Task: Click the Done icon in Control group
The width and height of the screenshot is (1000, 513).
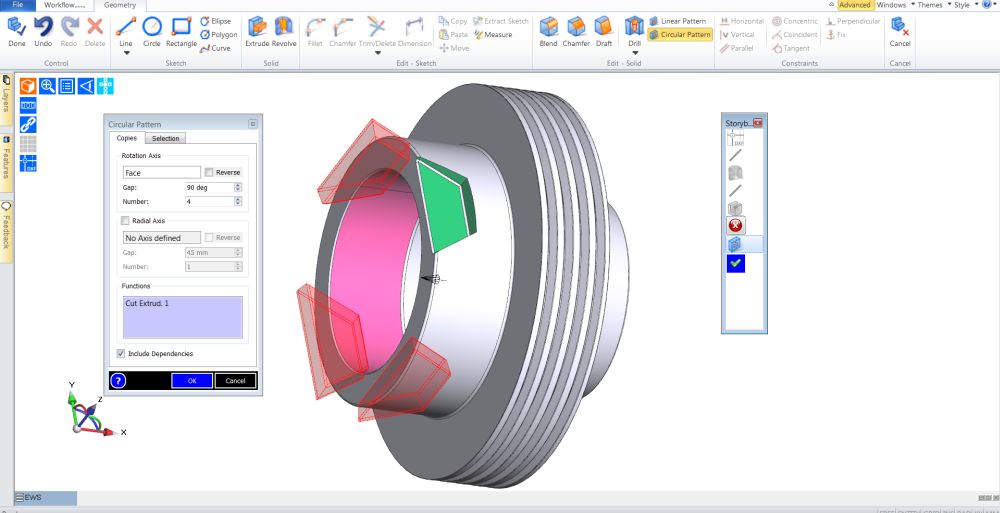Action: click(17, 32)
